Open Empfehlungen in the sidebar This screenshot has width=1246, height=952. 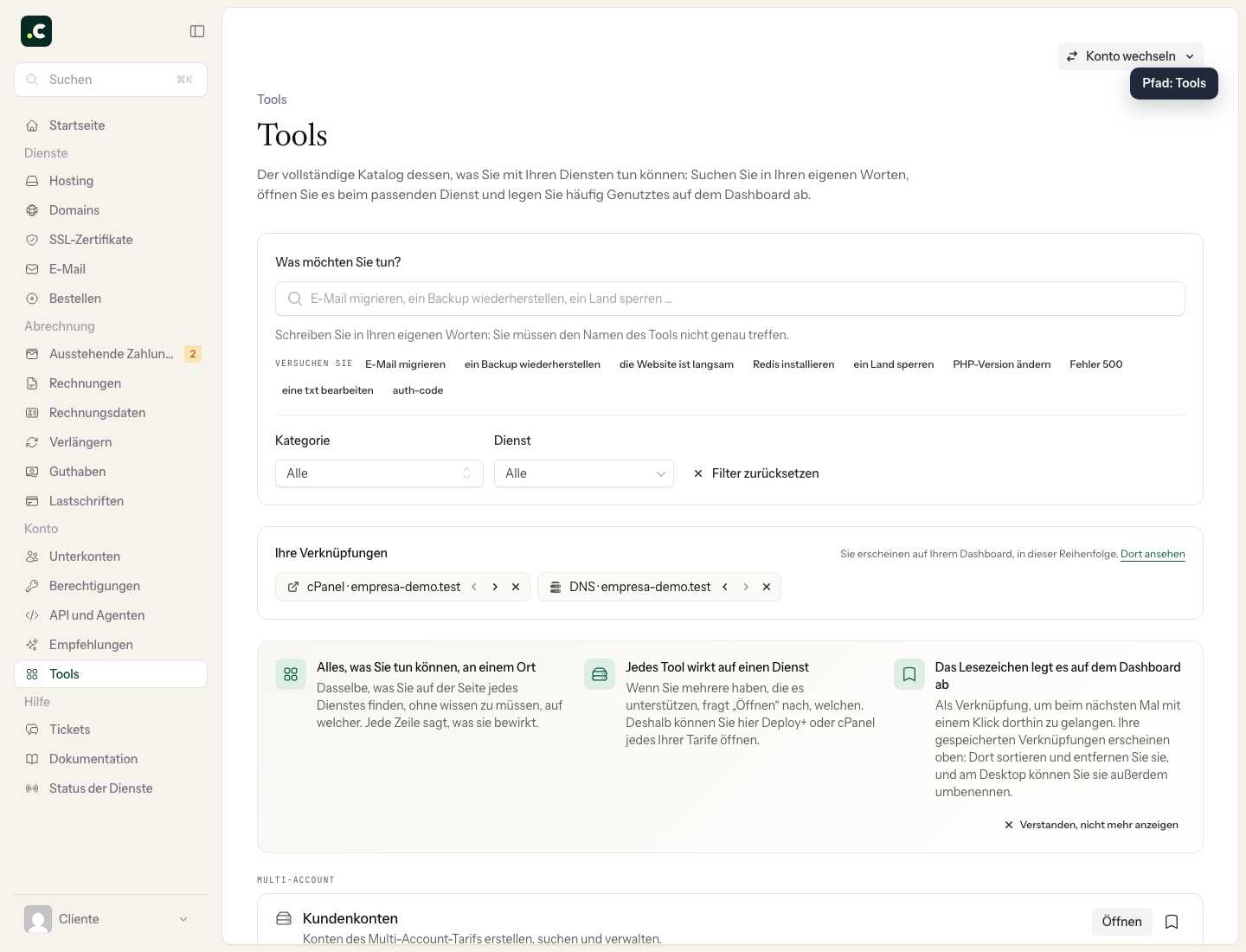[x=111, y=645]
